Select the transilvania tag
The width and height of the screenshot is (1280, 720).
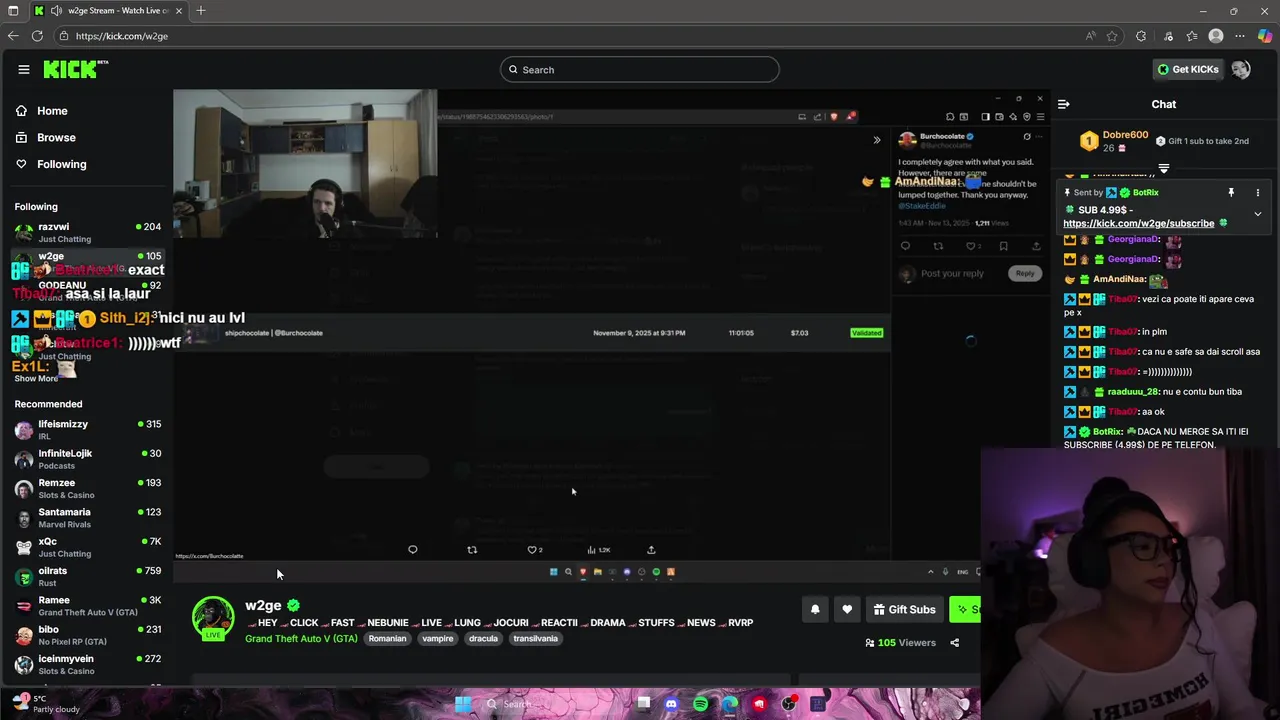point(535,638)
